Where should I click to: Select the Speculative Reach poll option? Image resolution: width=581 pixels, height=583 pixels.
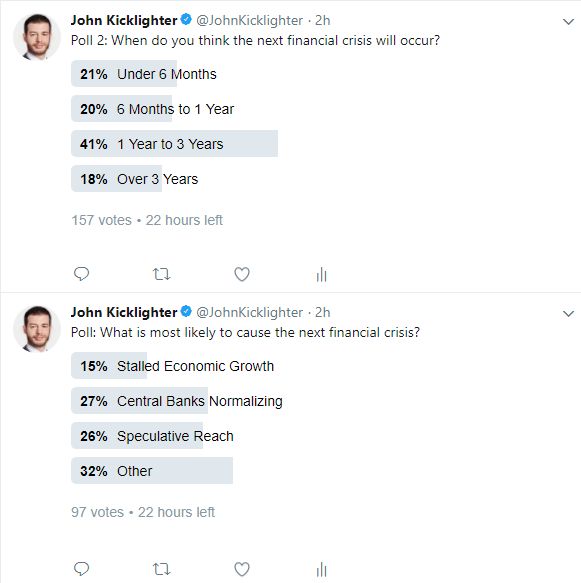coord(152,435)
